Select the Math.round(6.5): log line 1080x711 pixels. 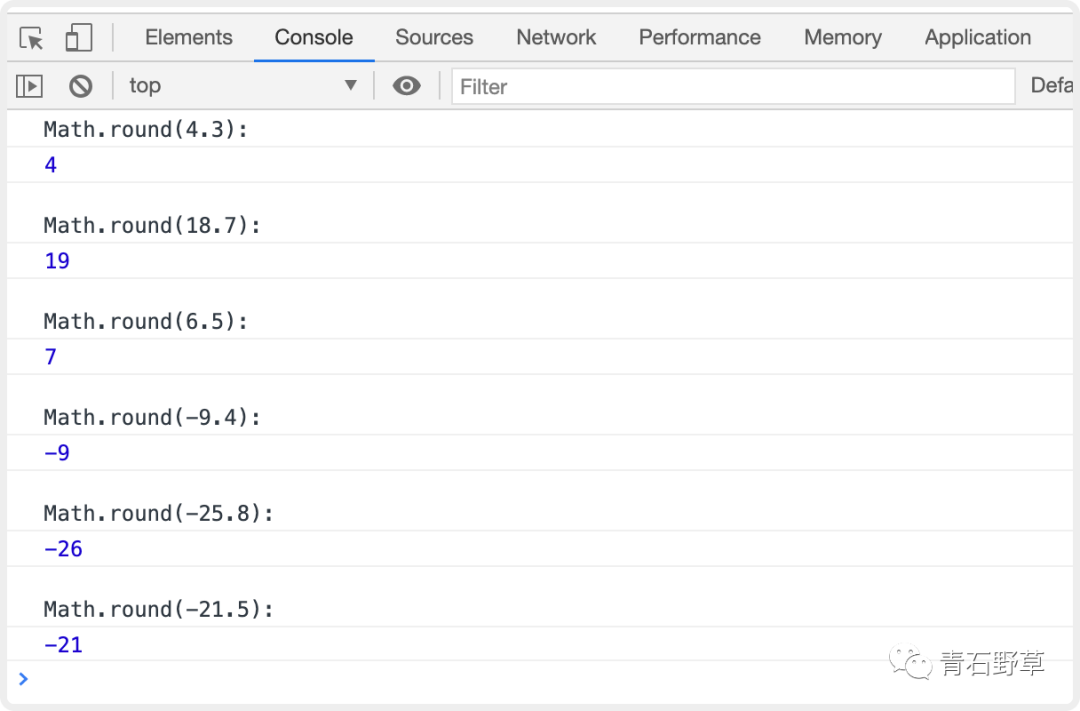(146, 321)
